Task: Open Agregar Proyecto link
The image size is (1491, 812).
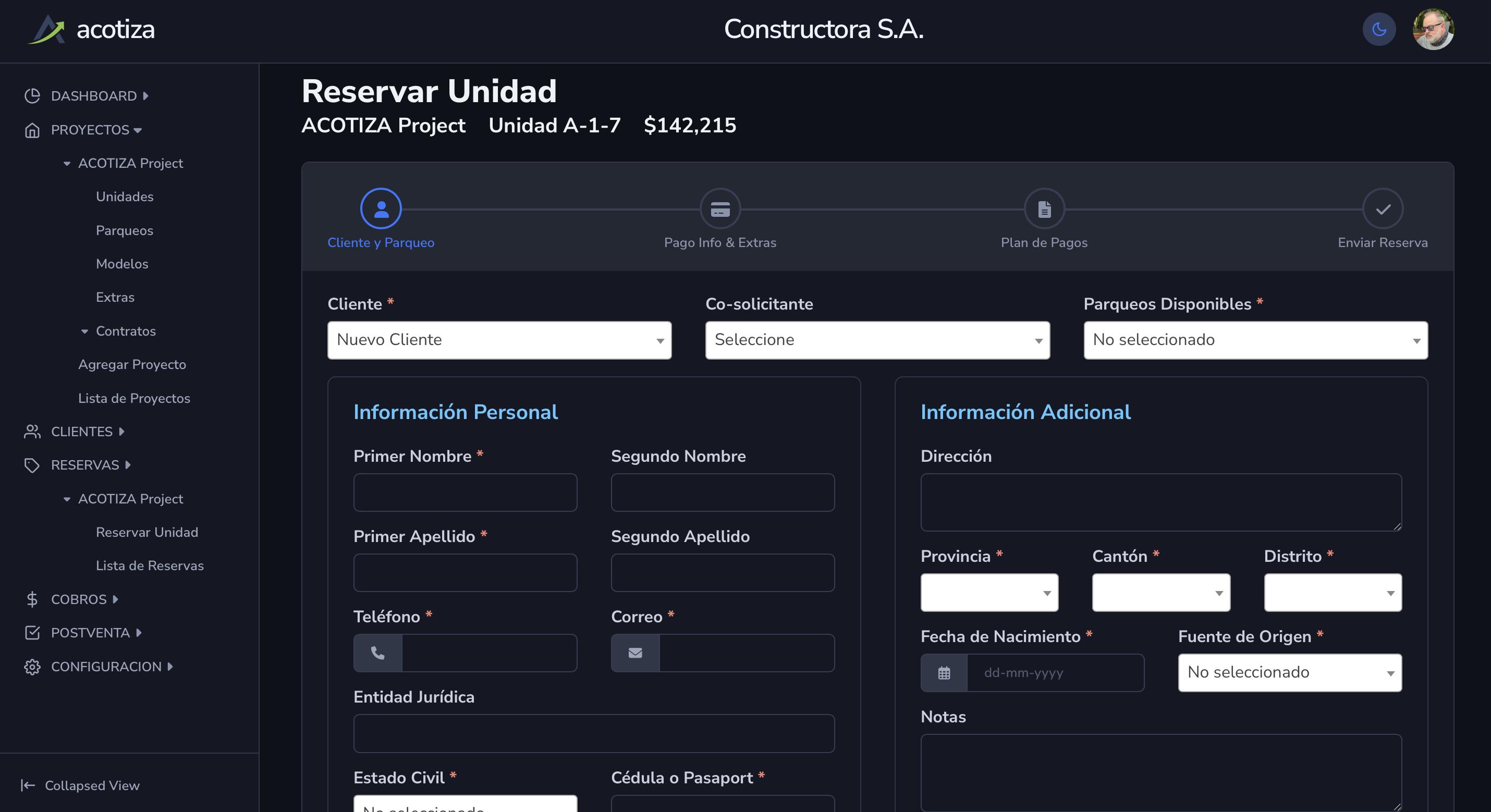Action: (x=132, y=365)
